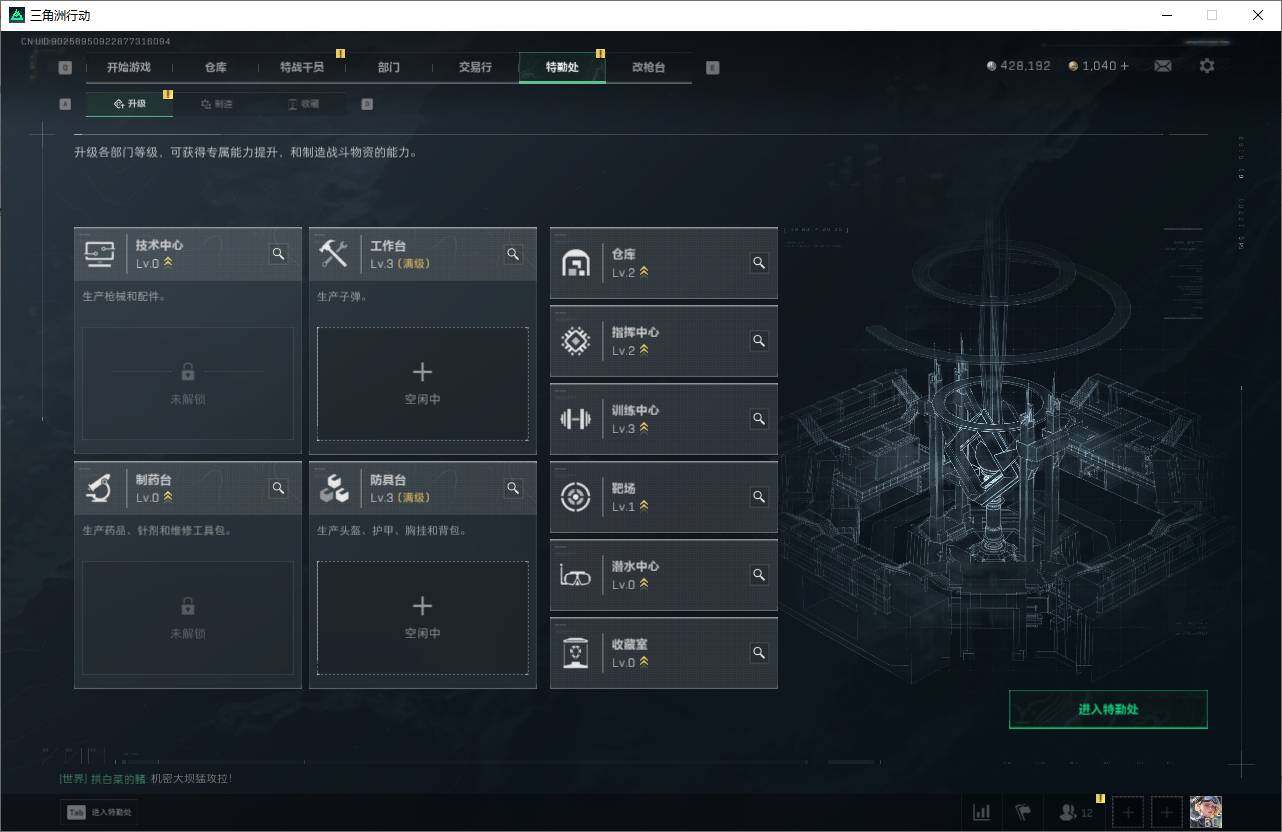Screen dimensions: 1282x832
Task: Open the settings gear icon
Action: pyautogui.click(x=1207, y=65)
